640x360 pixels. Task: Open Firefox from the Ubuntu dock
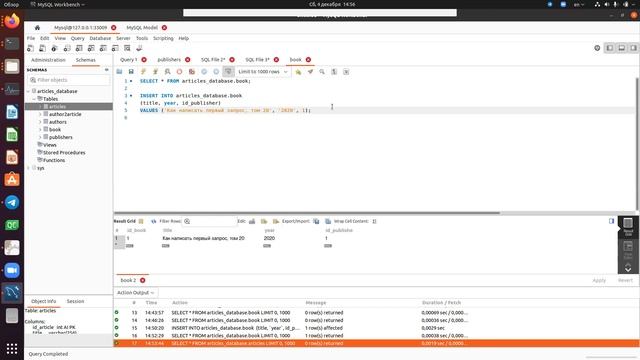pos(12,21)
